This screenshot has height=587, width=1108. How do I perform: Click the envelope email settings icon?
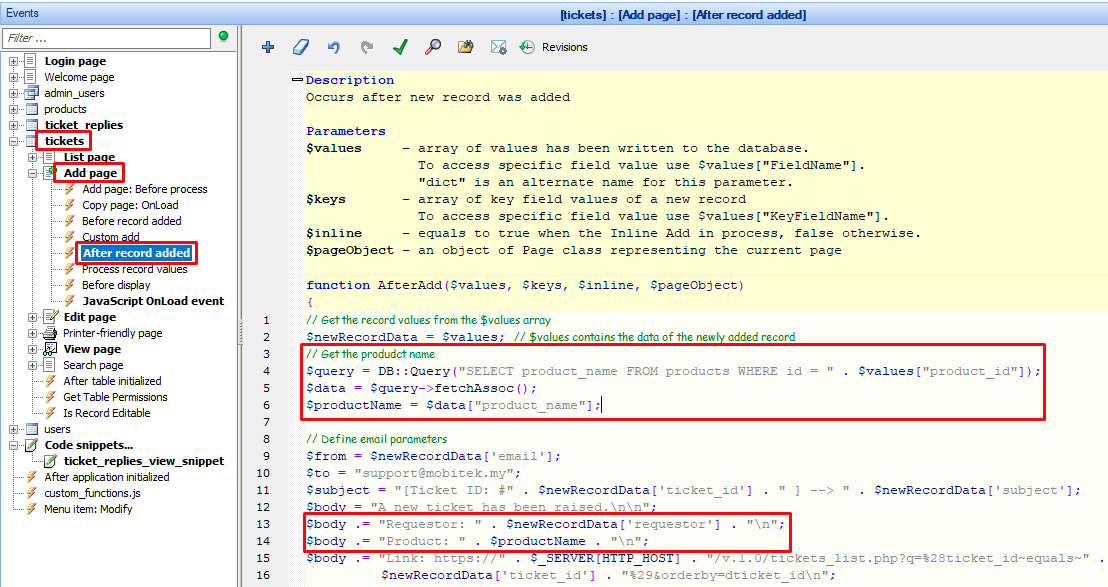(x=498, y=47)
